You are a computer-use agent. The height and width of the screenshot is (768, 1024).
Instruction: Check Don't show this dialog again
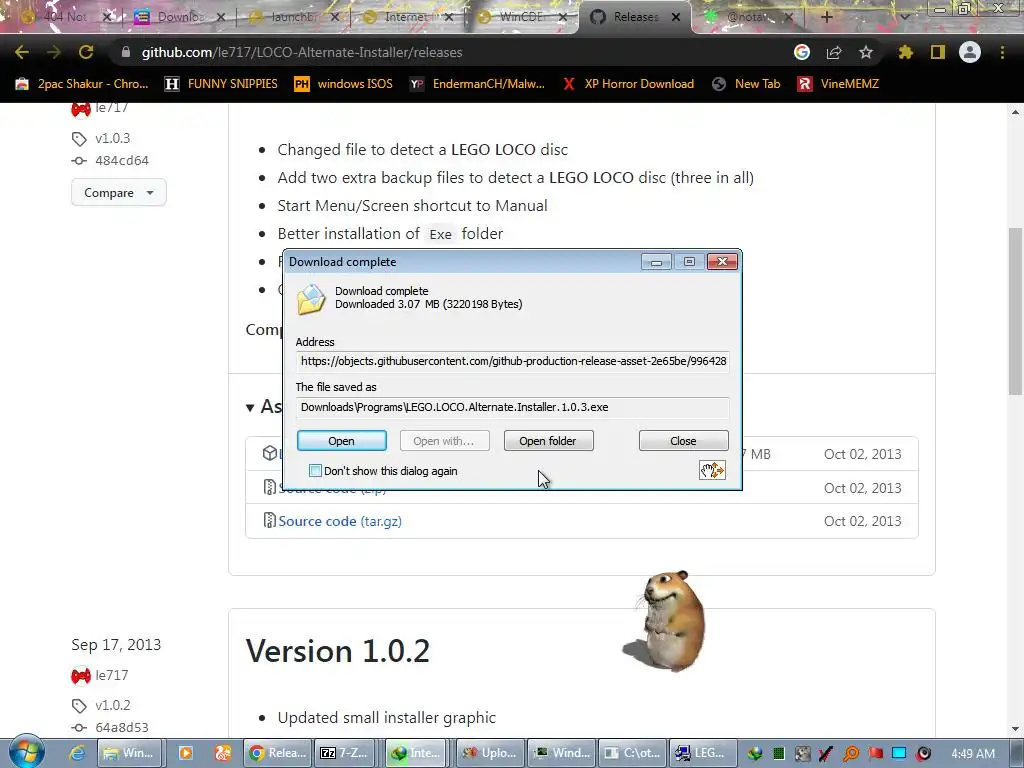pos(315,471)
